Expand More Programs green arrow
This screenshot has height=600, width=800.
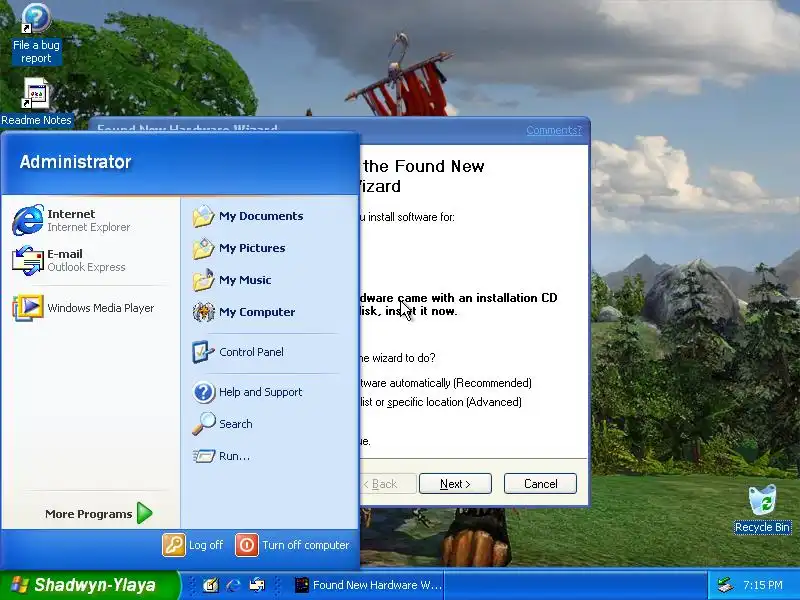(145, 513)
